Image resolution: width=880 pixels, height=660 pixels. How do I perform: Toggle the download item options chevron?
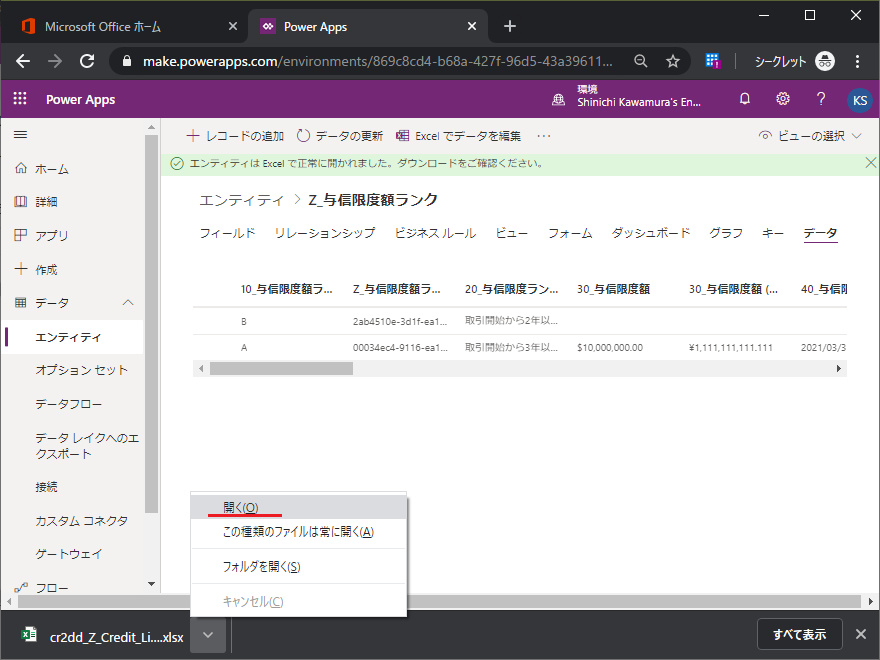pyautogui.click(x=208, y=635)
